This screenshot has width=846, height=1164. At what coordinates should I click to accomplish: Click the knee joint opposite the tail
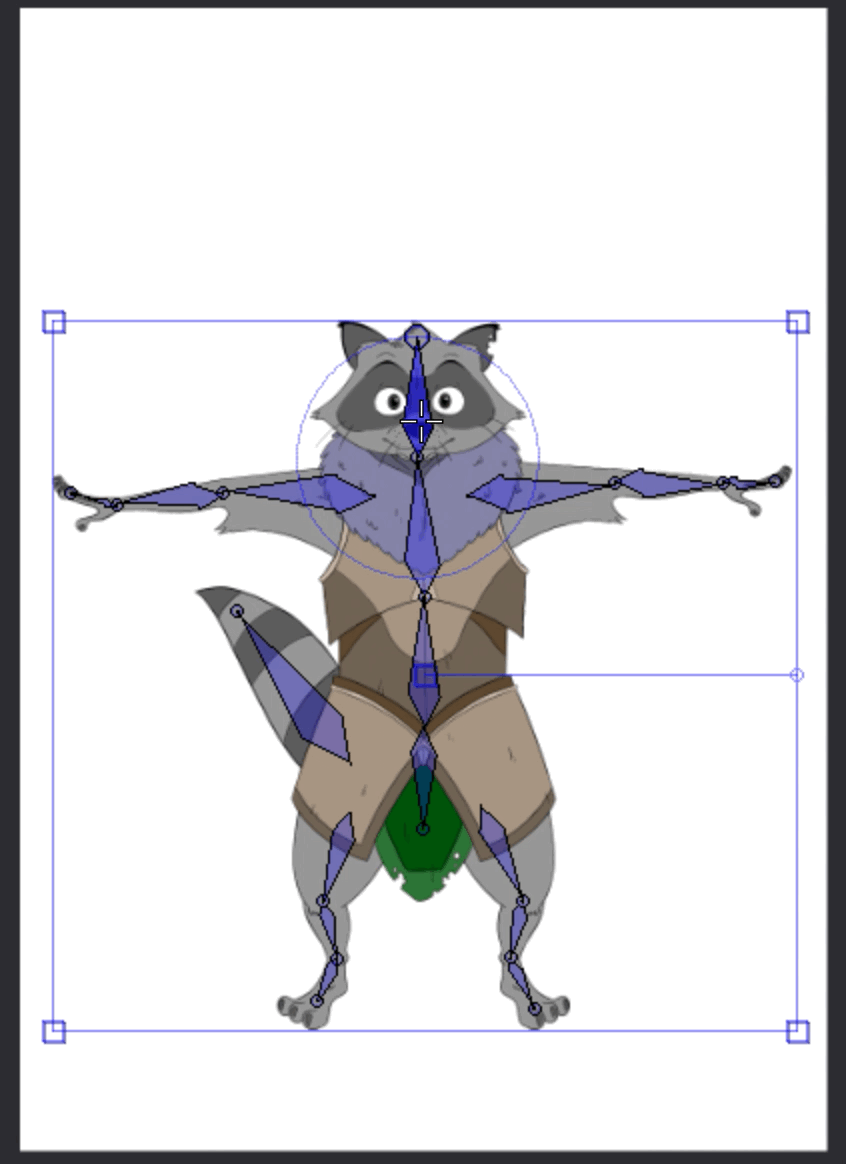pos(522,901)
